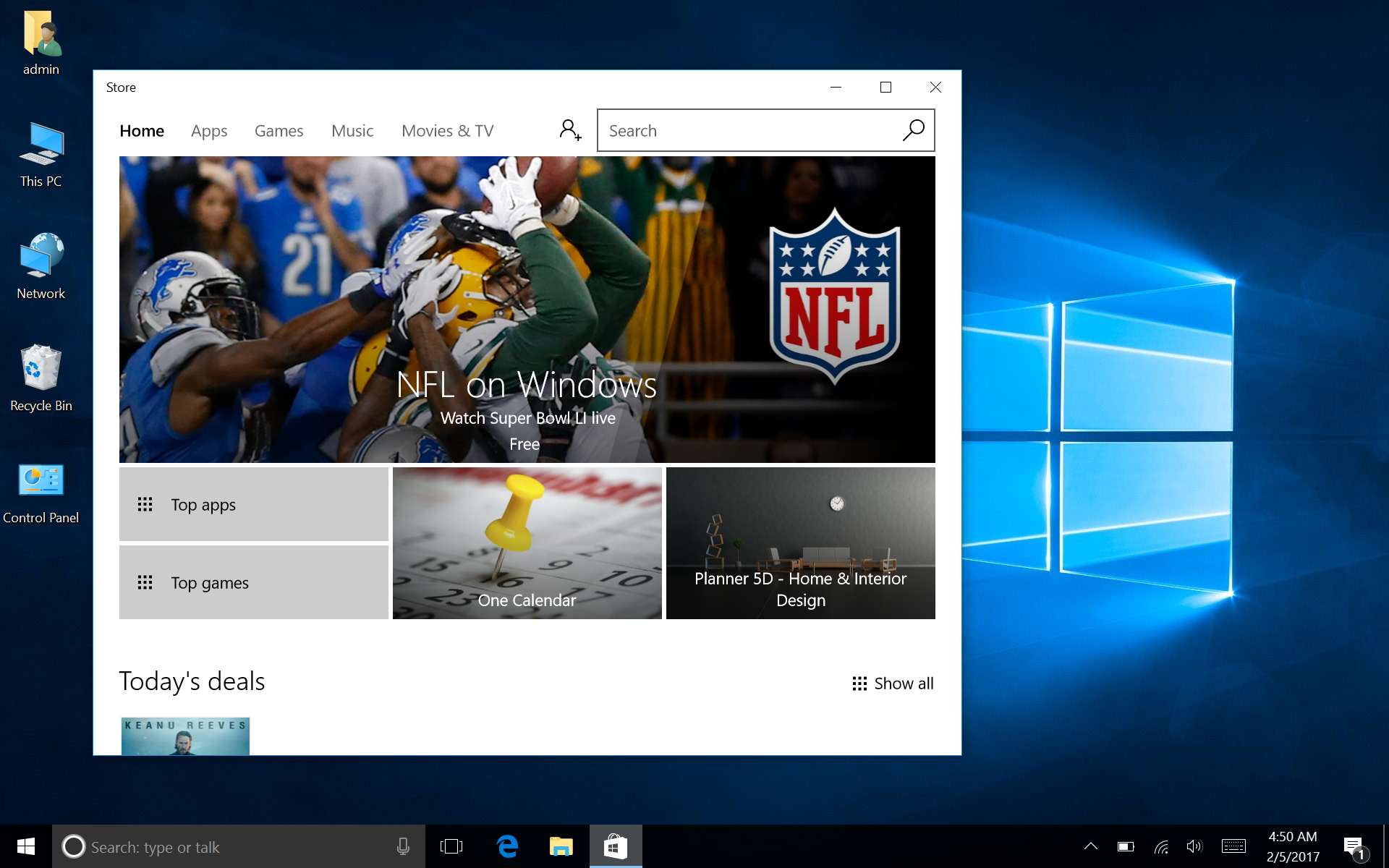The height and width of the screenshot is (868, 1389).
Task: Activate the Cortana microphone icon
Action: [403, 846]
